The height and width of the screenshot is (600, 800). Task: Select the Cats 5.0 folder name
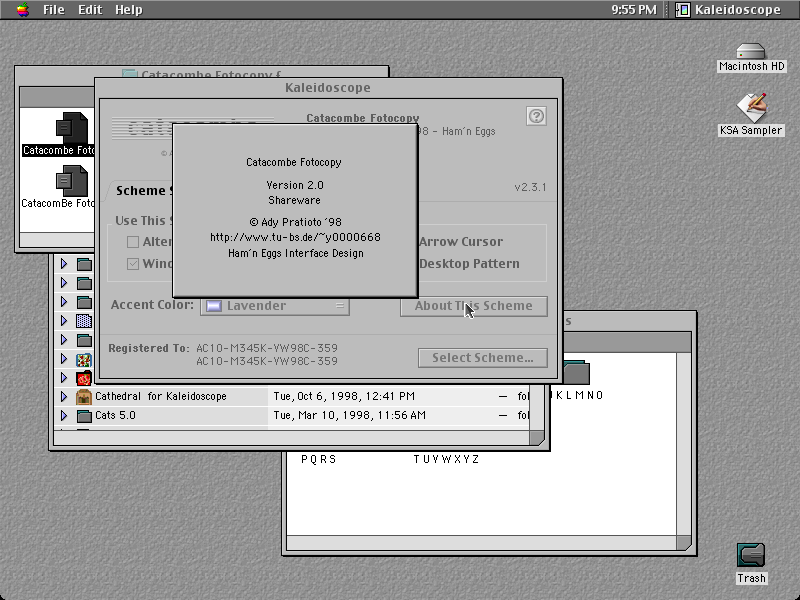(x=115, y=415)
